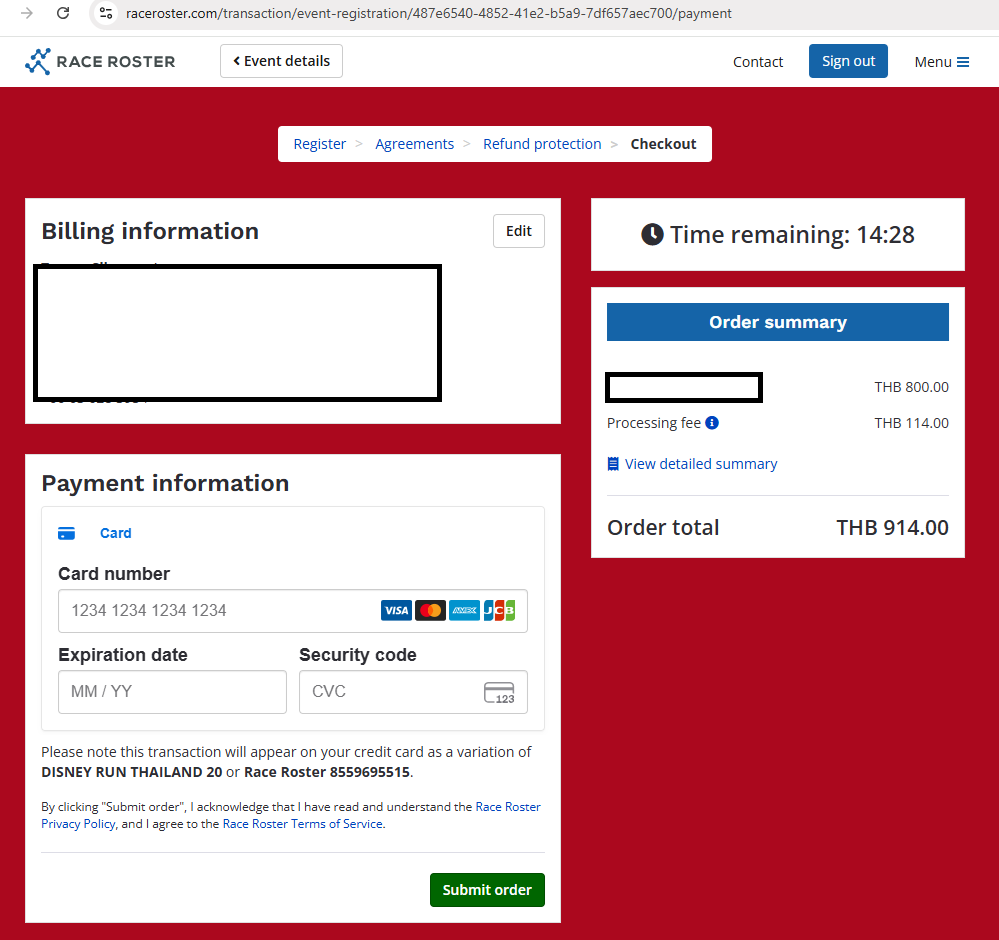Click the DISNEY RUN THAILAND 20 text
This screenshot has width=999, height=940.
132,772
